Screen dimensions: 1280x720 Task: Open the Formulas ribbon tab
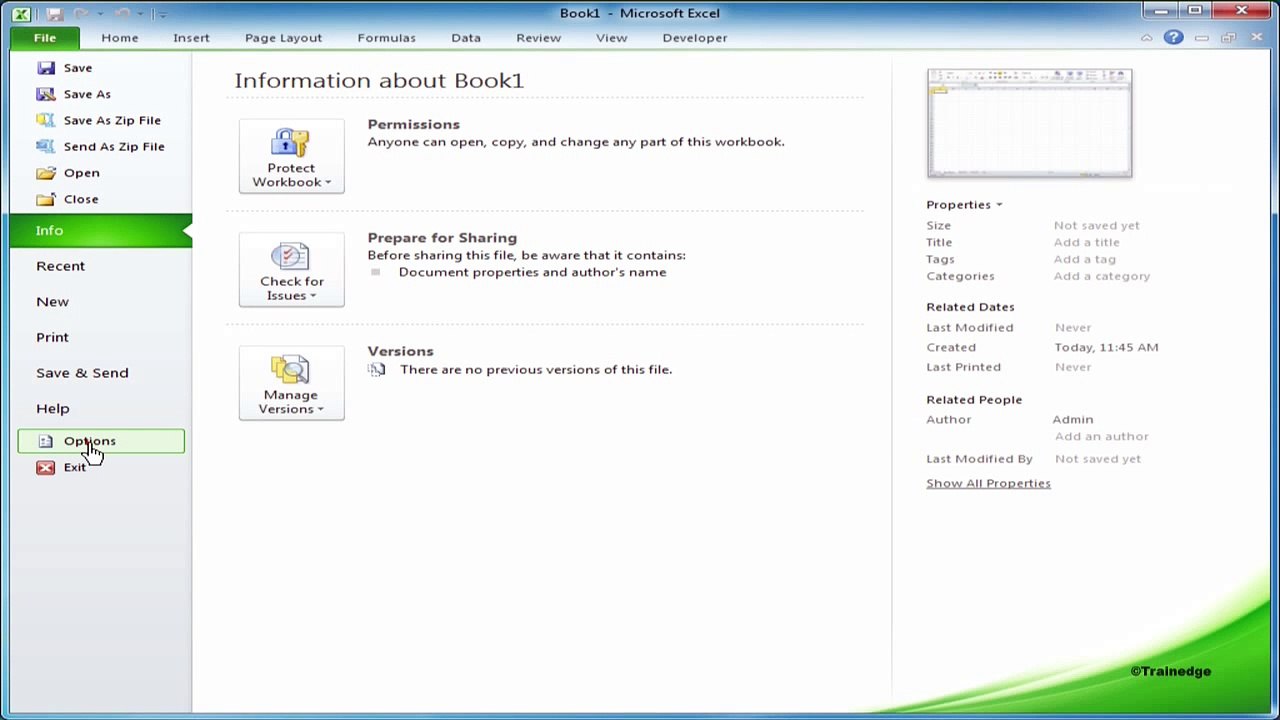tap(386, 38)
